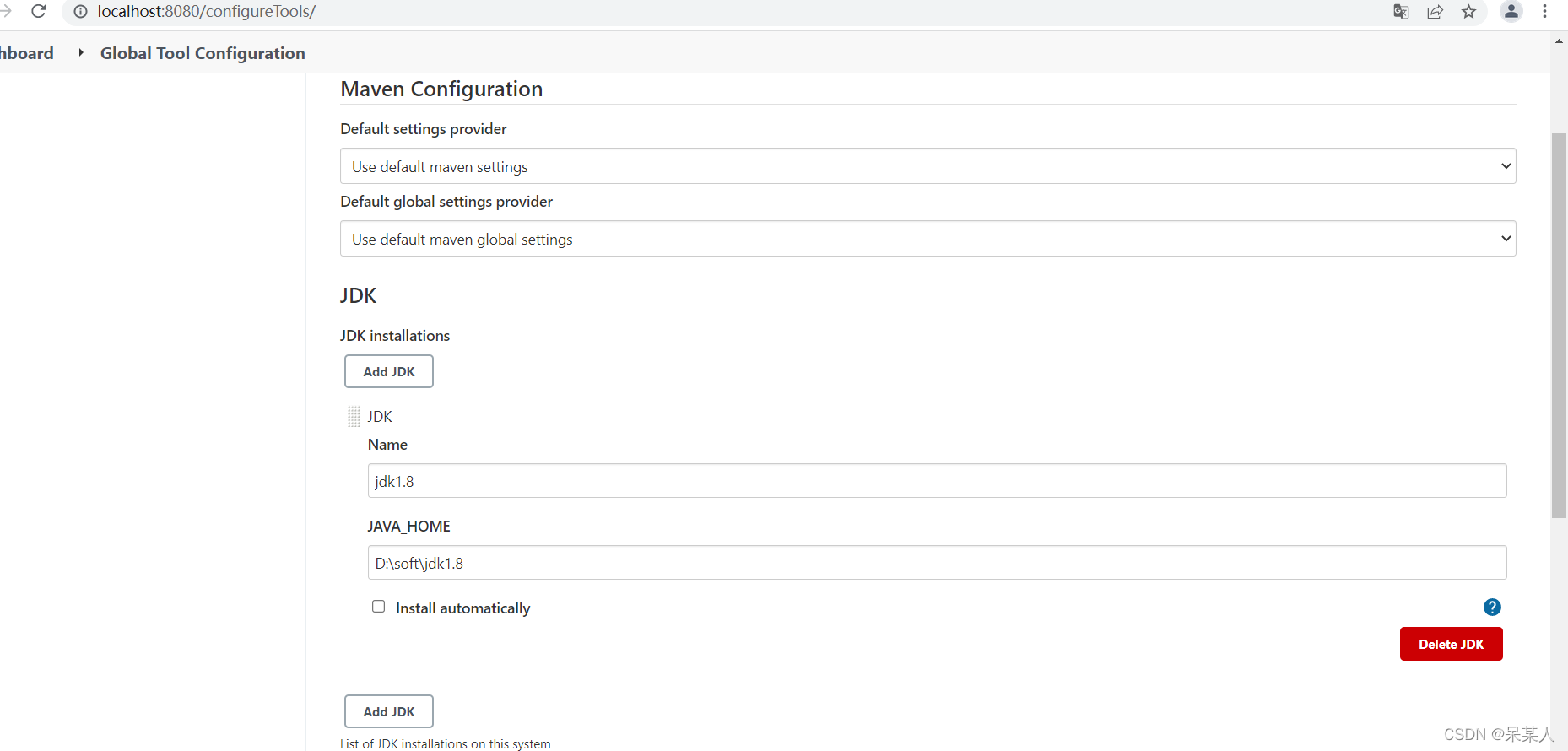Click the site information icon in address bar
The image size is (1568, 751).
click(x=81, y=12)
